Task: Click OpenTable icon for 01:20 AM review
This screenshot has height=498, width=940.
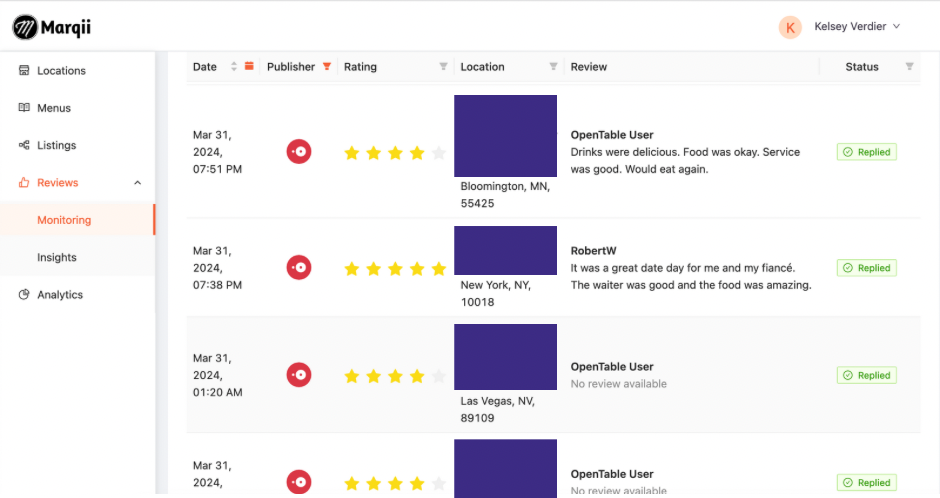Action: (x=299, y=375)
